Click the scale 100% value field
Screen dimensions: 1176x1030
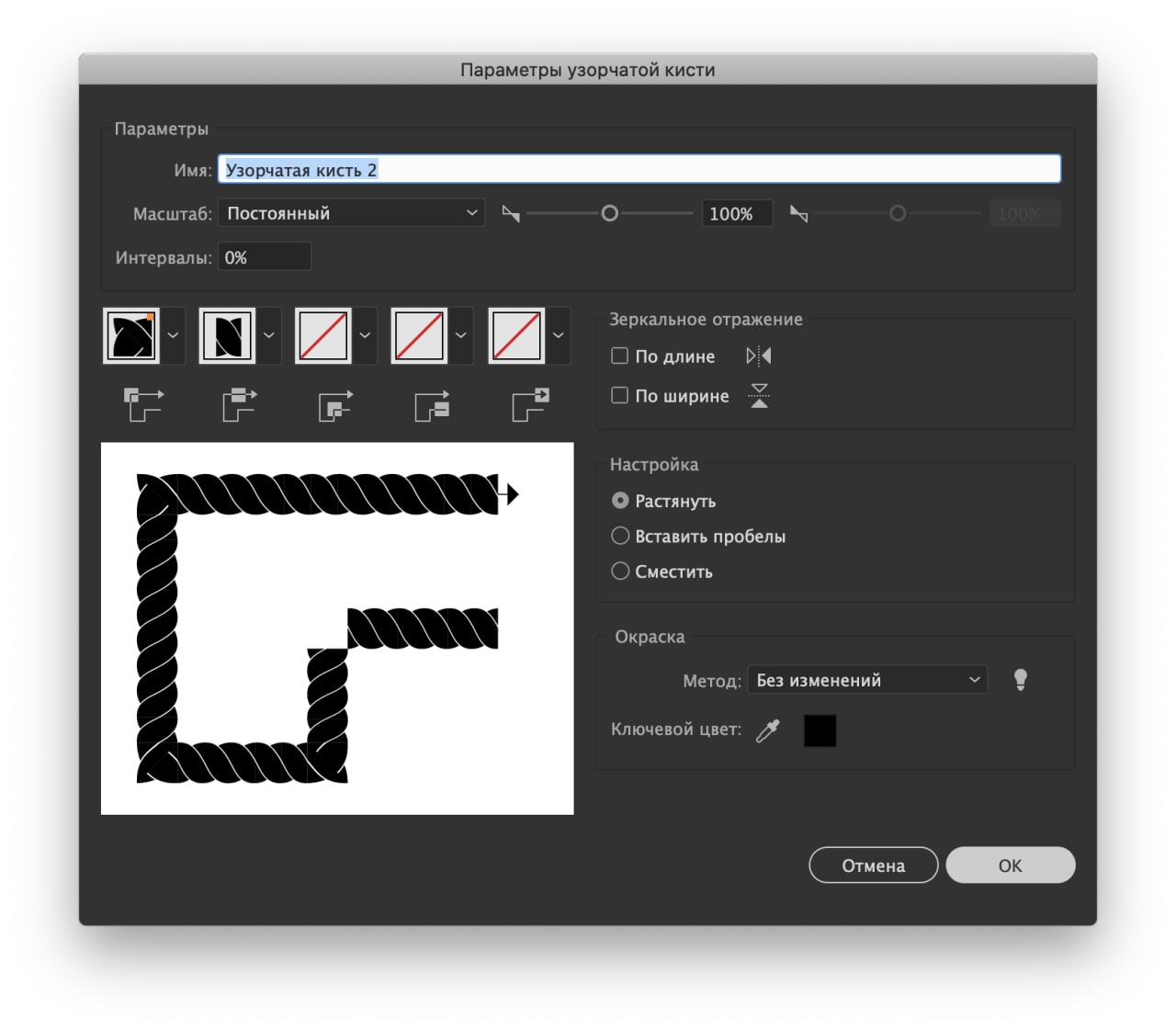coord(737,213)
